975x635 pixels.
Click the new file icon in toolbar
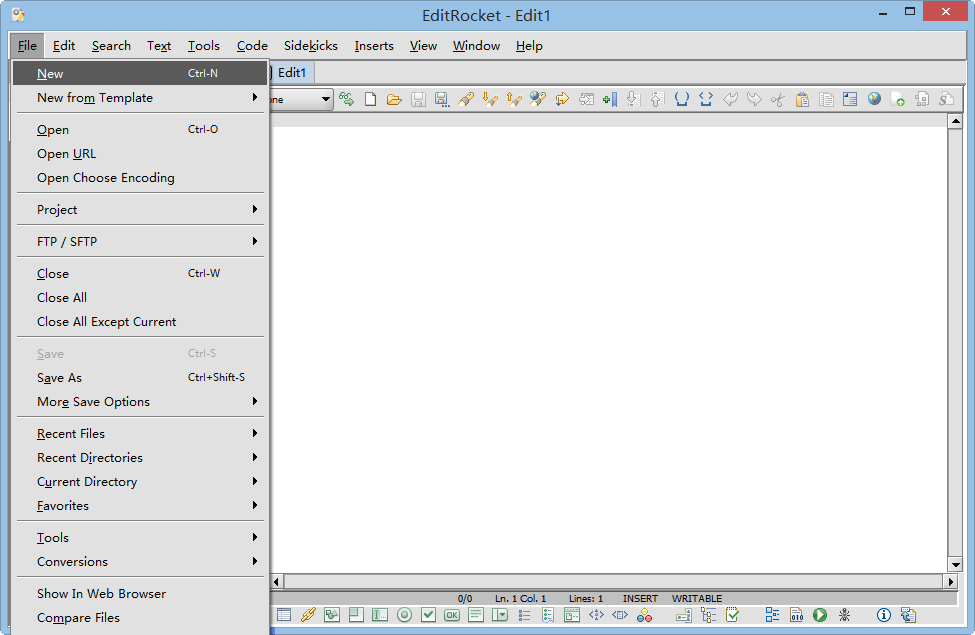(371, 99)
